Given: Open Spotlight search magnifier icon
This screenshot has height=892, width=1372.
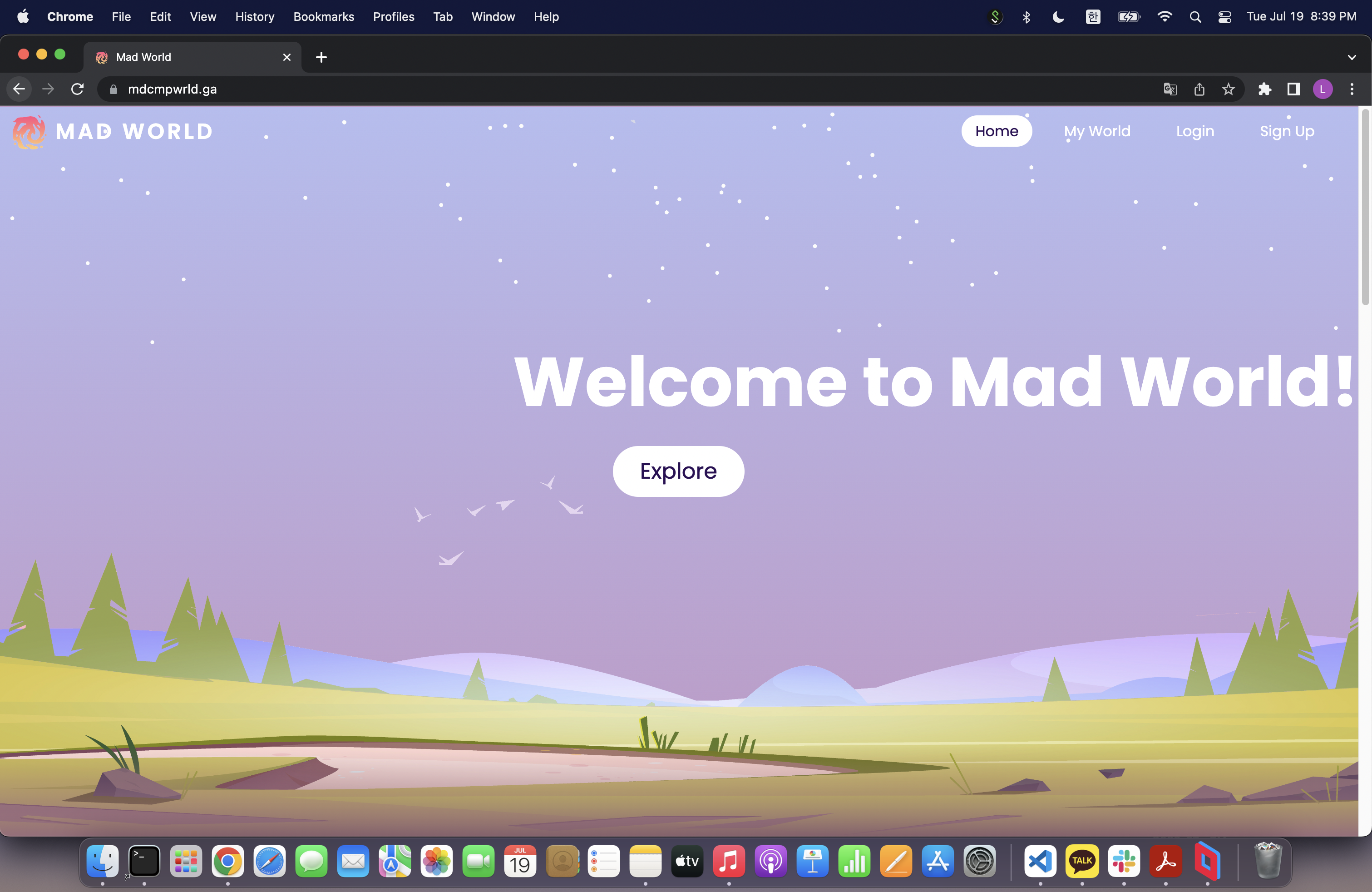Looking at the screenshot, I should point(1195,17).
